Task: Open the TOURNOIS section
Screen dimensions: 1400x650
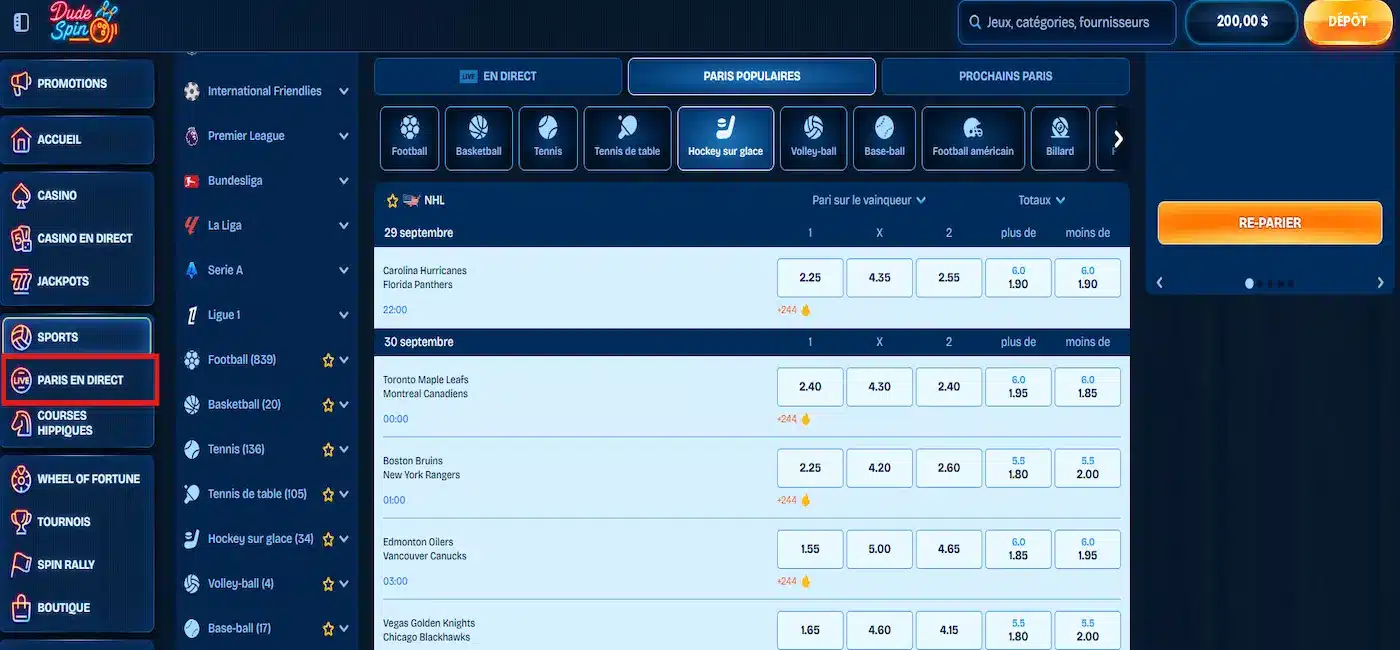Action: pyautogui.click(x=78, y=522)
